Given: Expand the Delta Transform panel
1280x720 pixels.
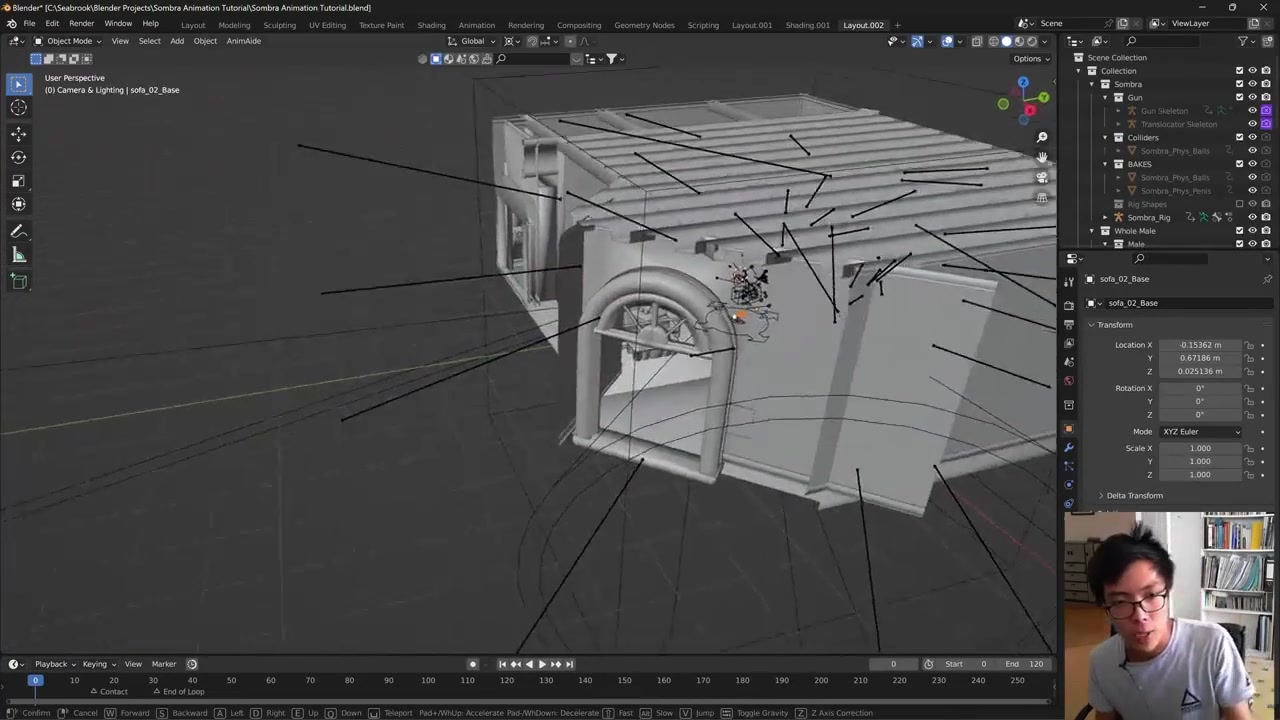Looking at the screenshot, I should [1134, 495].
